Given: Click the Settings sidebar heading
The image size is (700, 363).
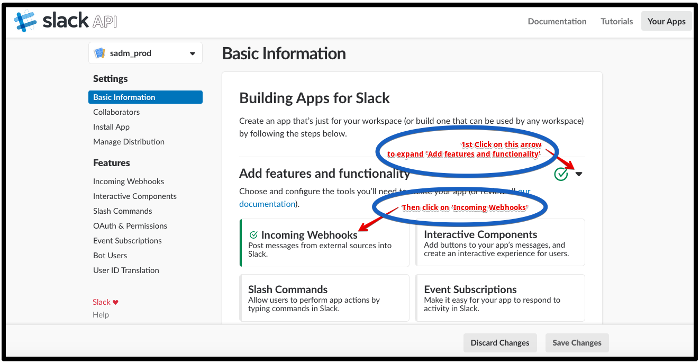Looking at the screenshot, I should (110, 79).
